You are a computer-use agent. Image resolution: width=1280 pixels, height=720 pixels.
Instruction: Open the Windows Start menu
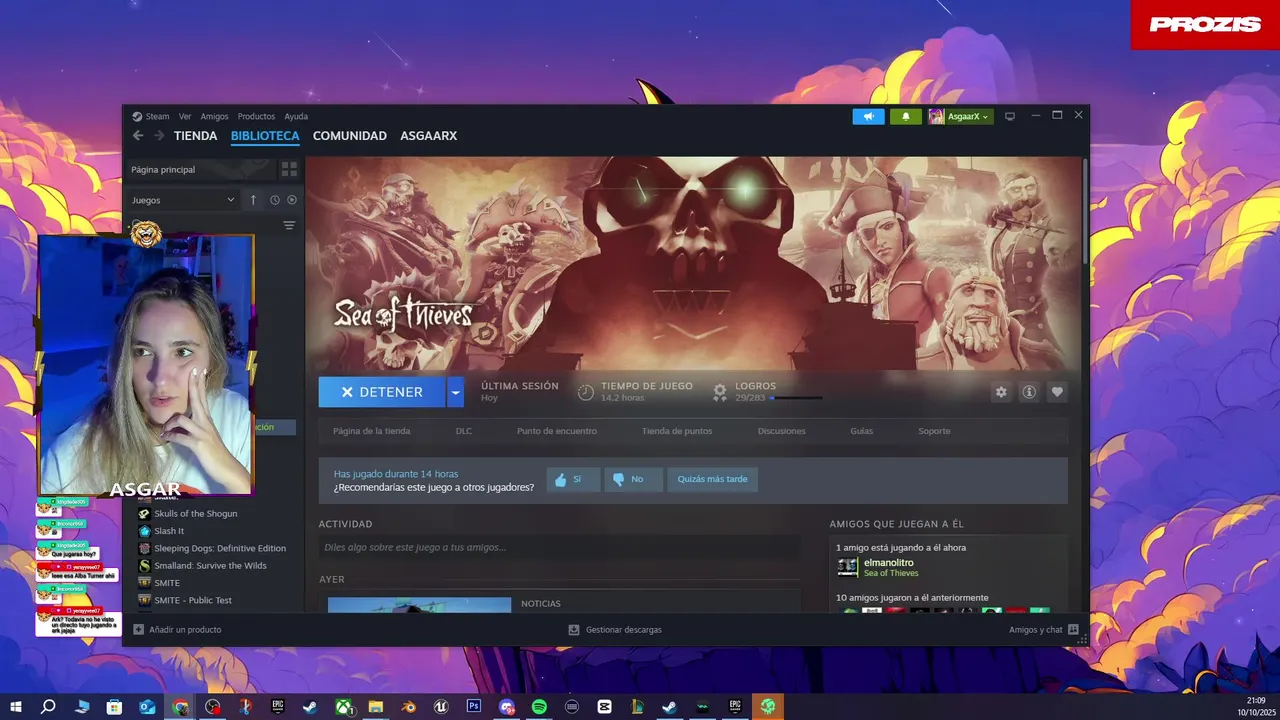[x=16, y=707]
